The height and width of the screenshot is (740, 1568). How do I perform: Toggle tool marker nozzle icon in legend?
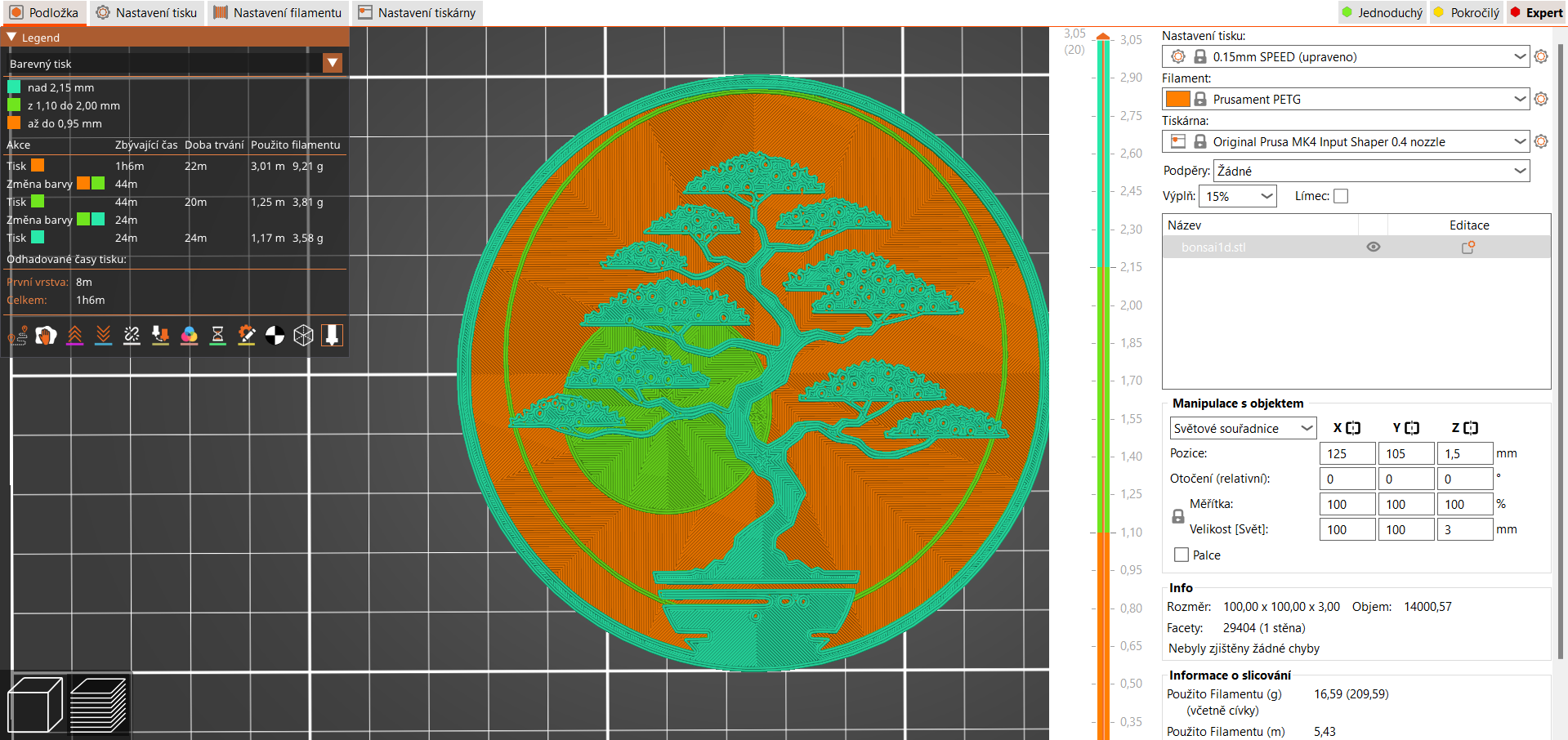[x=332, y=336]
